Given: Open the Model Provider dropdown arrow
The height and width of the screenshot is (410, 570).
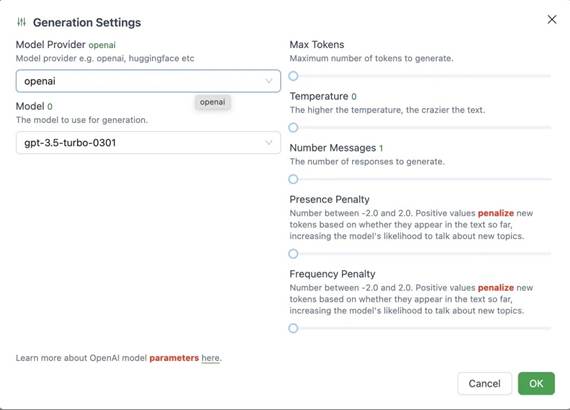Looking at the screenshot, I should pos(269,81).
